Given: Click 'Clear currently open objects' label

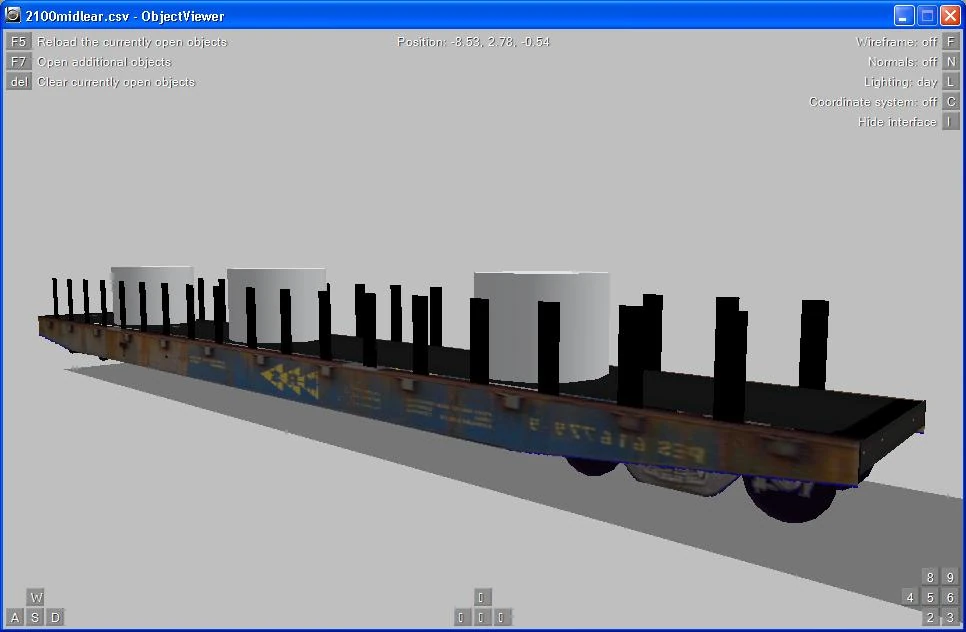Looking at the screenshot, I should click(116, 82).
